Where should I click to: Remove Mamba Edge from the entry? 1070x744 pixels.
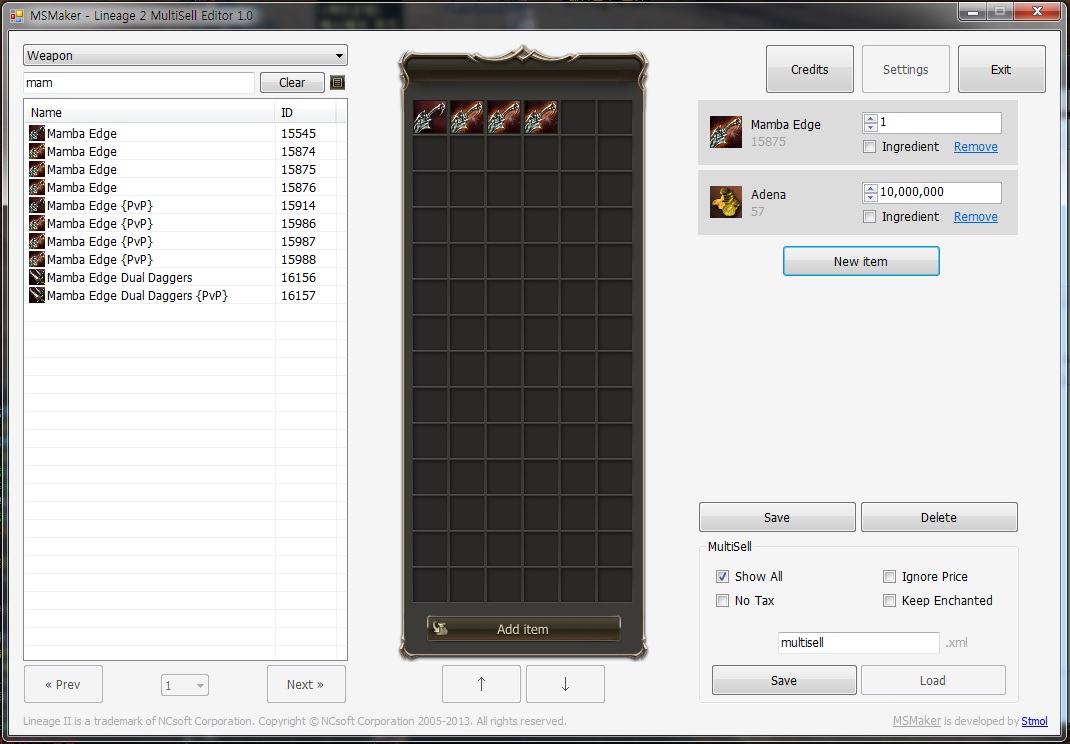[x=975, y=147]
